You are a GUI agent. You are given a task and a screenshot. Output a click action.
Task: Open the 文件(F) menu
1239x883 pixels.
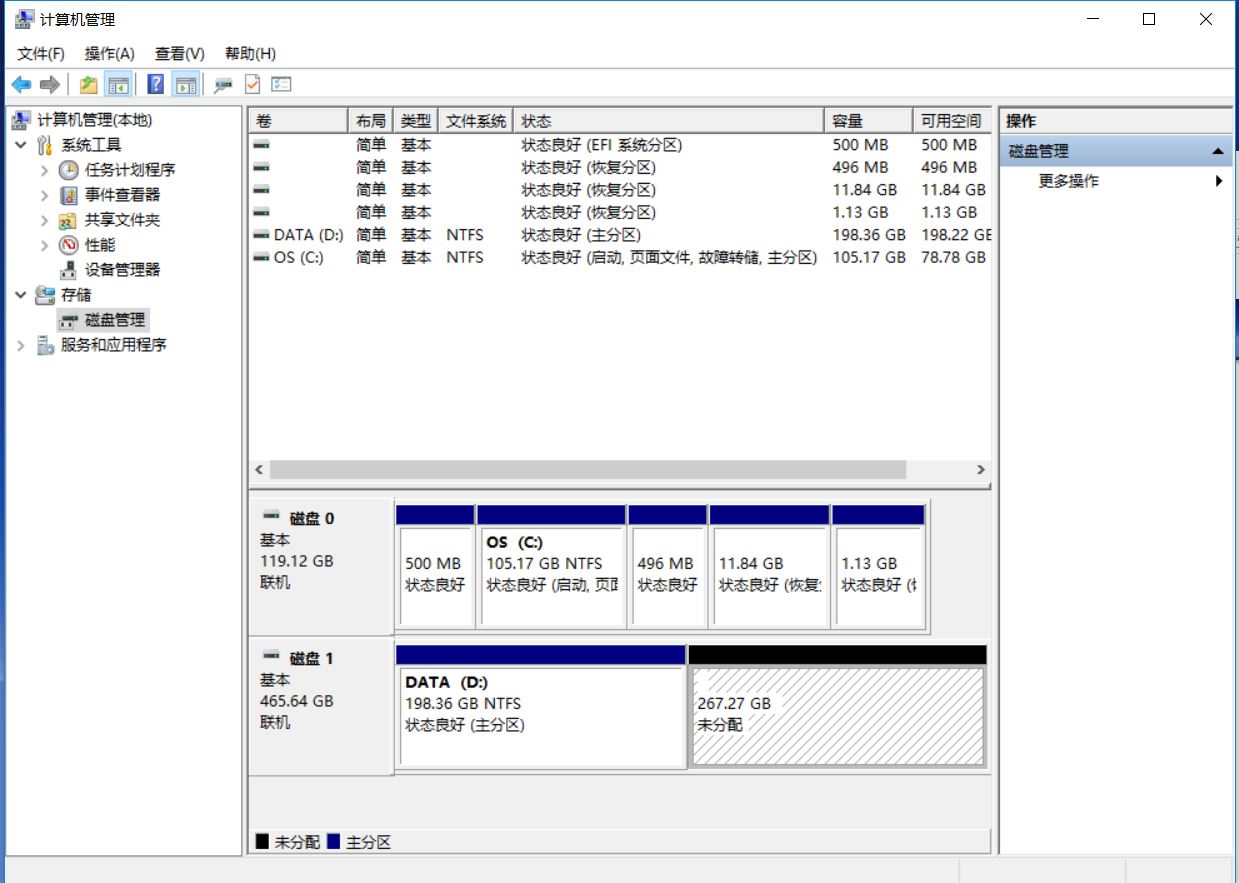tap(41, 53)
